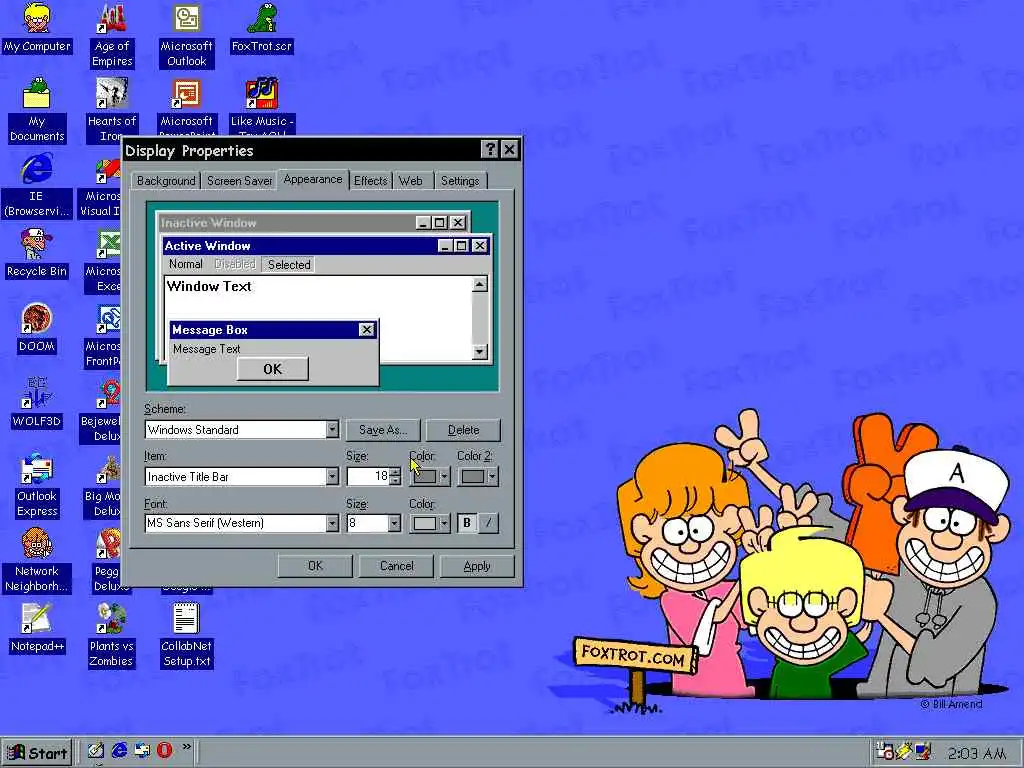Viewport: 1024px width, 768px height.
Task: Click the preview Window Text area
Action: coord(209,286)
